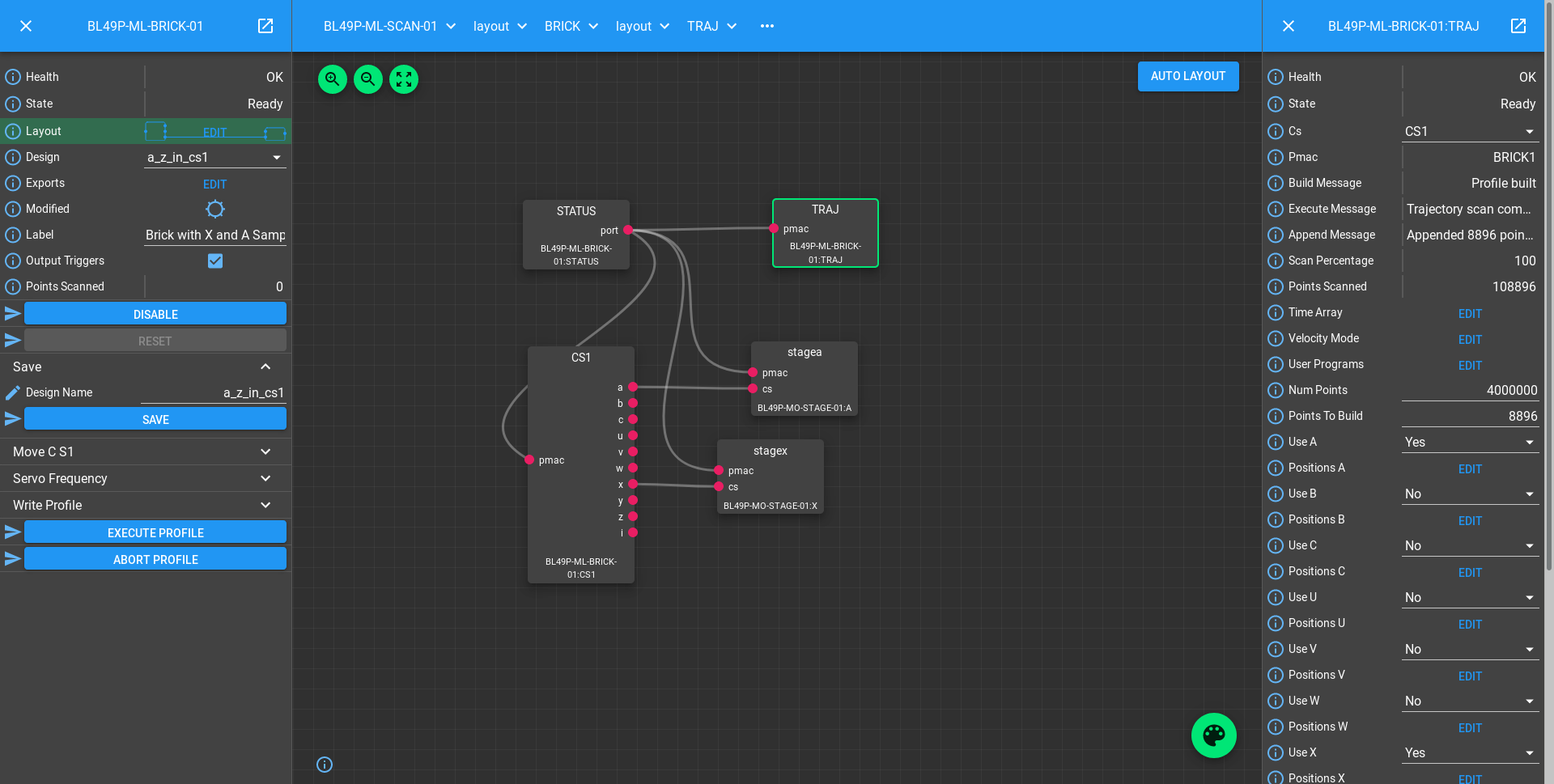Click the info icon at canvas bottom-left

[325, 765]
